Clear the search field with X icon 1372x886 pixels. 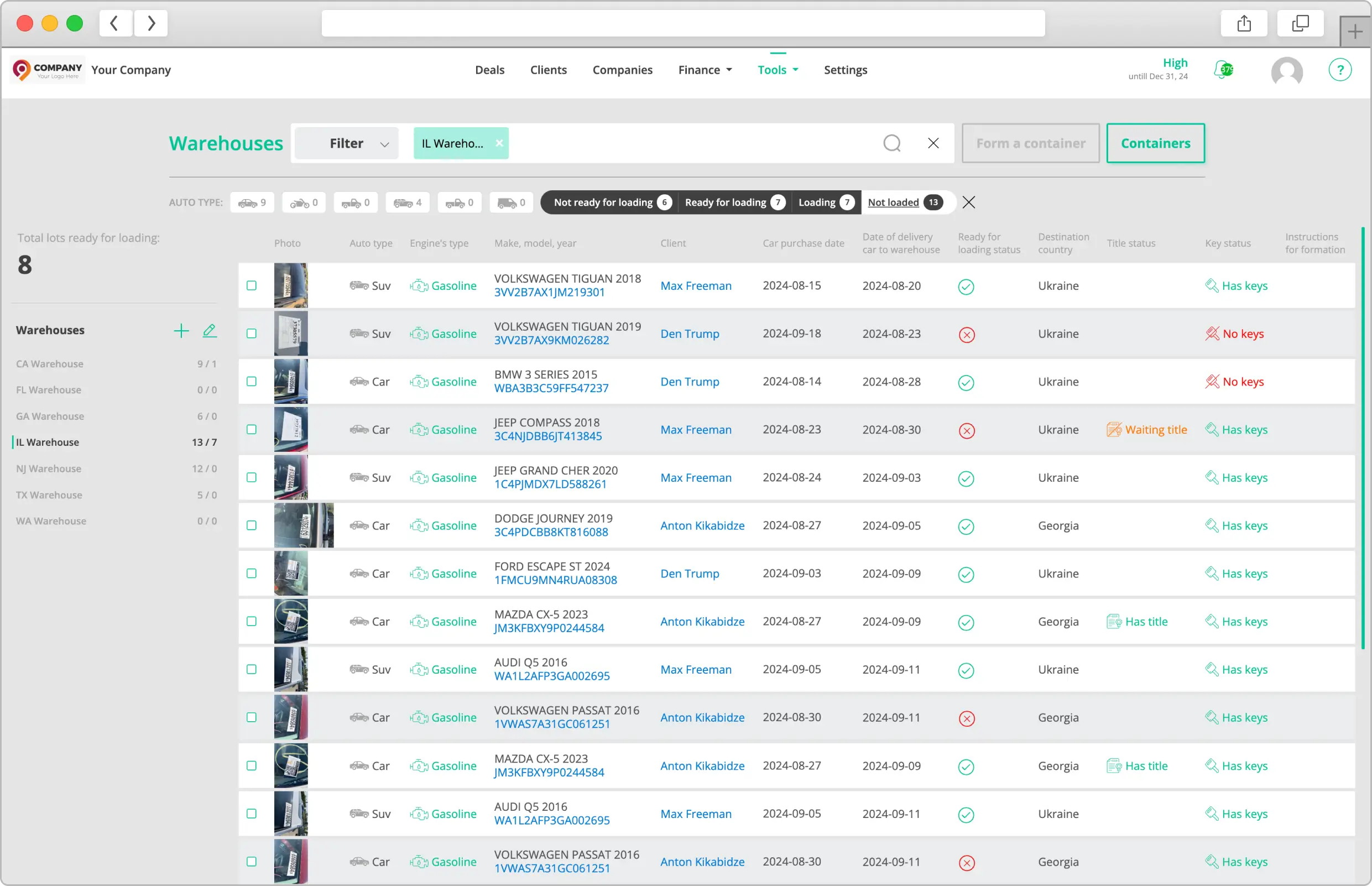click(933, 143)
